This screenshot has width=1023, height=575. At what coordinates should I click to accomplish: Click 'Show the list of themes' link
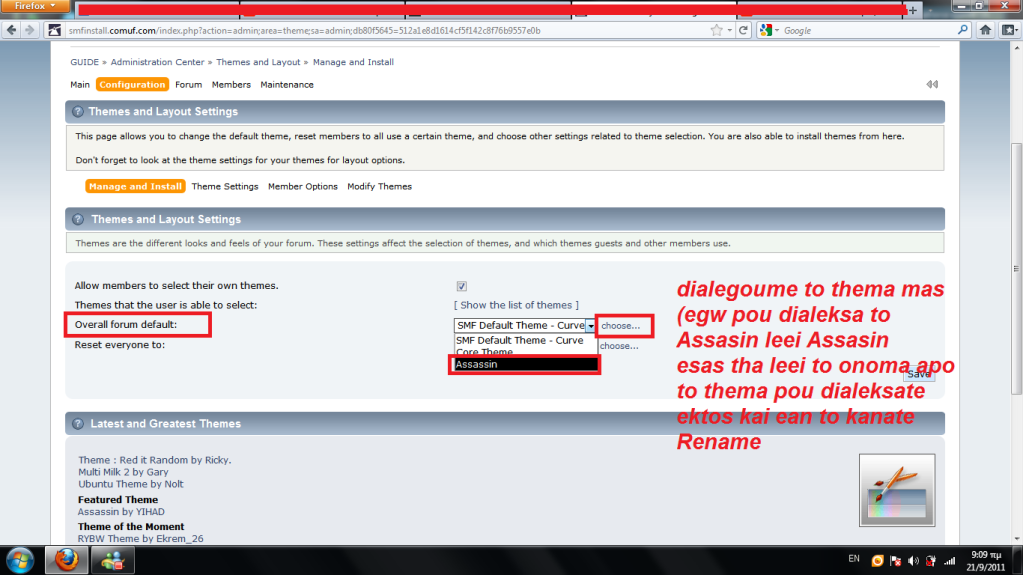tap(516, 305)
